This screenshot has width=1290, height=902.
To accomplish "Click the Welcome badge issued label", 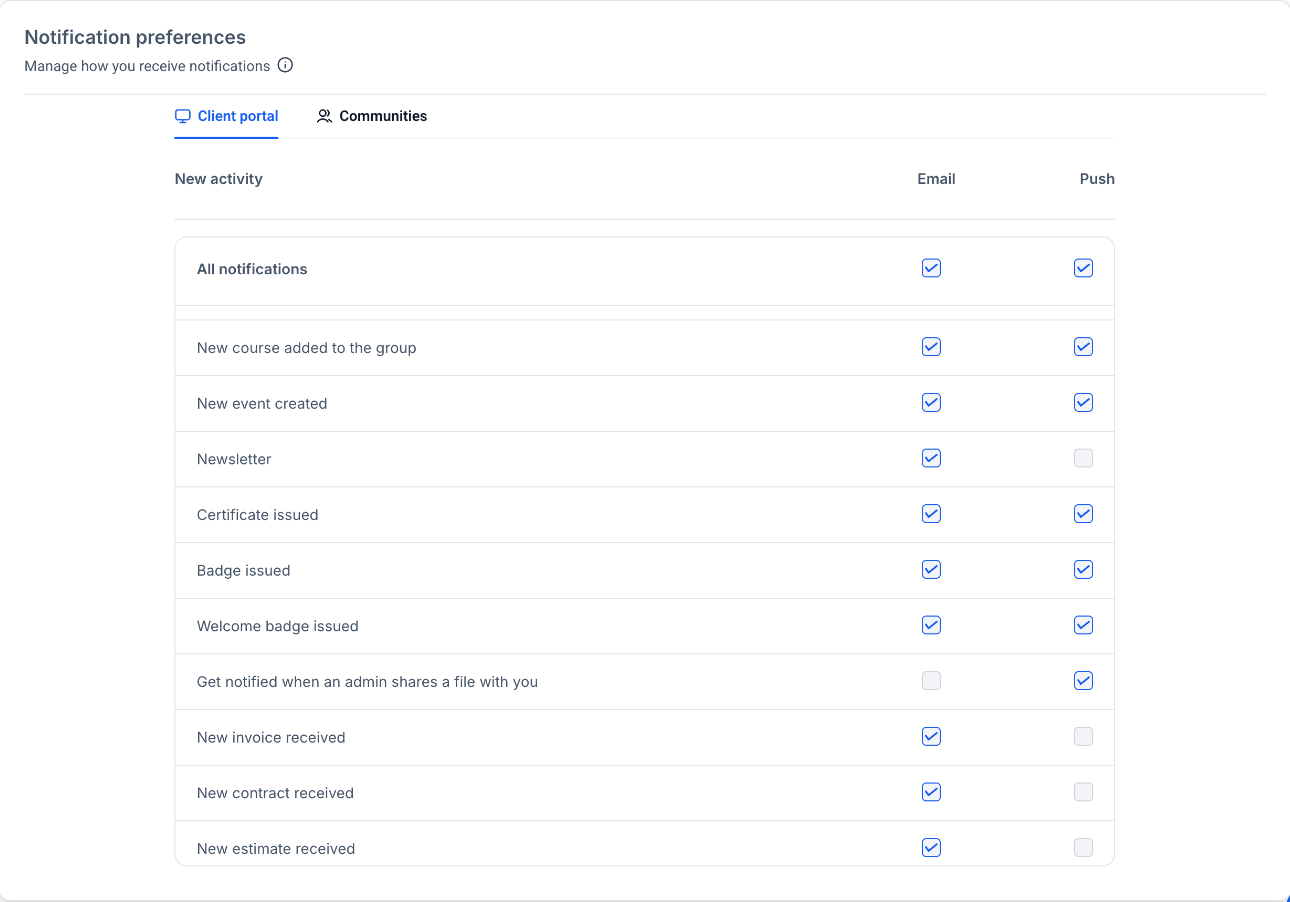I will [277, 626].
